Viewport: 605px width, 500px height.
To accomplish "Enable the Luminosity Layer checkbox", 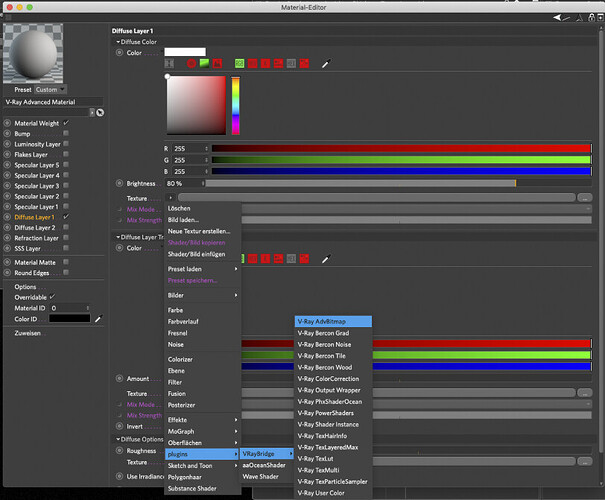I will (x=66, y=144).
